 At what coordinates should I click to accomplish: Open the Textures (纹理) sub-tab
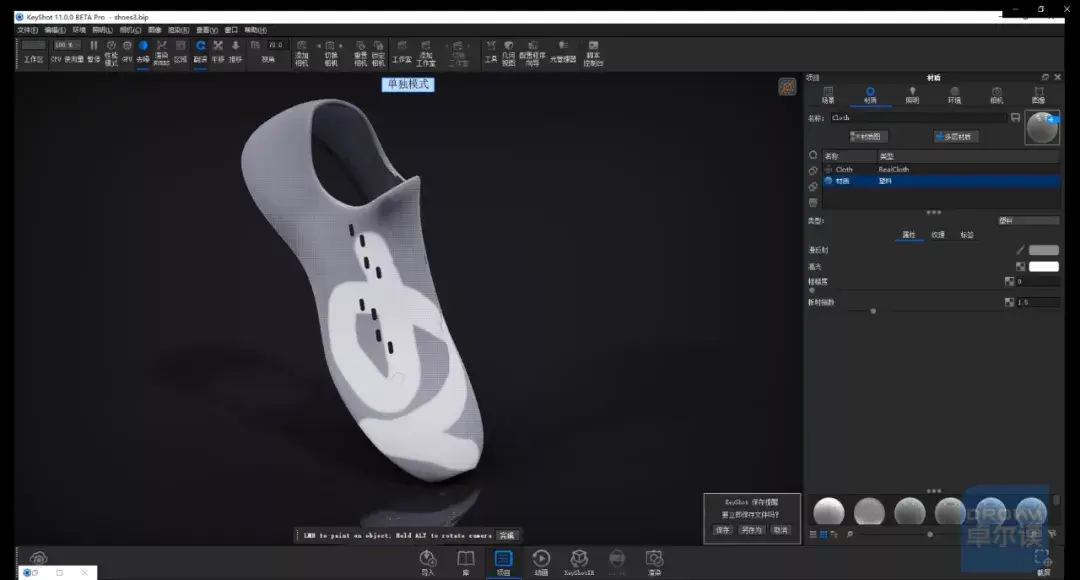pos(938,235)
